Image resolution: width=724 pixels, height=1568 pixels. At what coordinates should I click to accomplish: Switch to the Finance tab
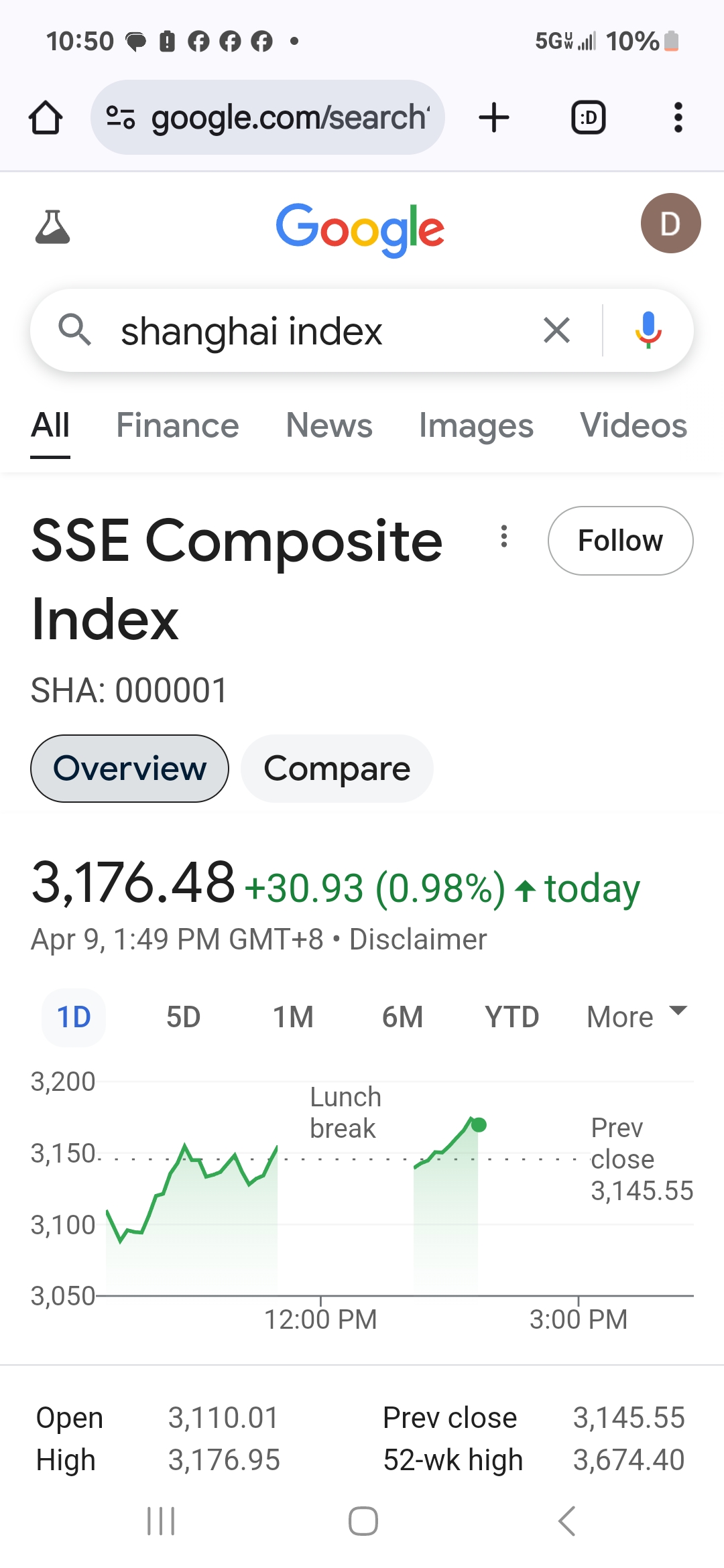click(178, 426)
